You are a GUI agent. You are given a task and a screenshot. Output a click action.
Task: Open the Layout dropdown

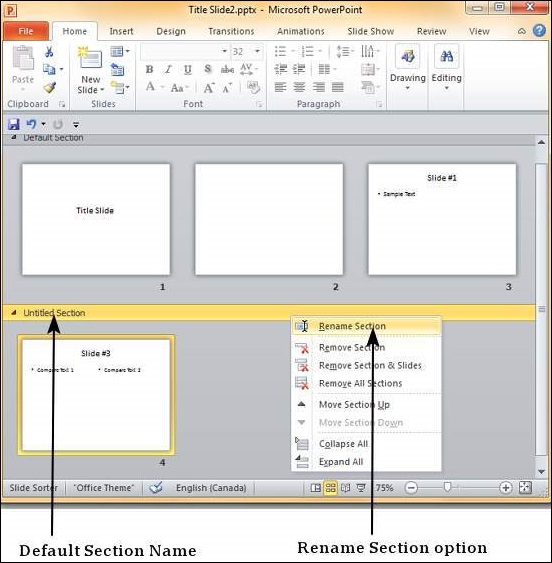[x=120, y=51]
